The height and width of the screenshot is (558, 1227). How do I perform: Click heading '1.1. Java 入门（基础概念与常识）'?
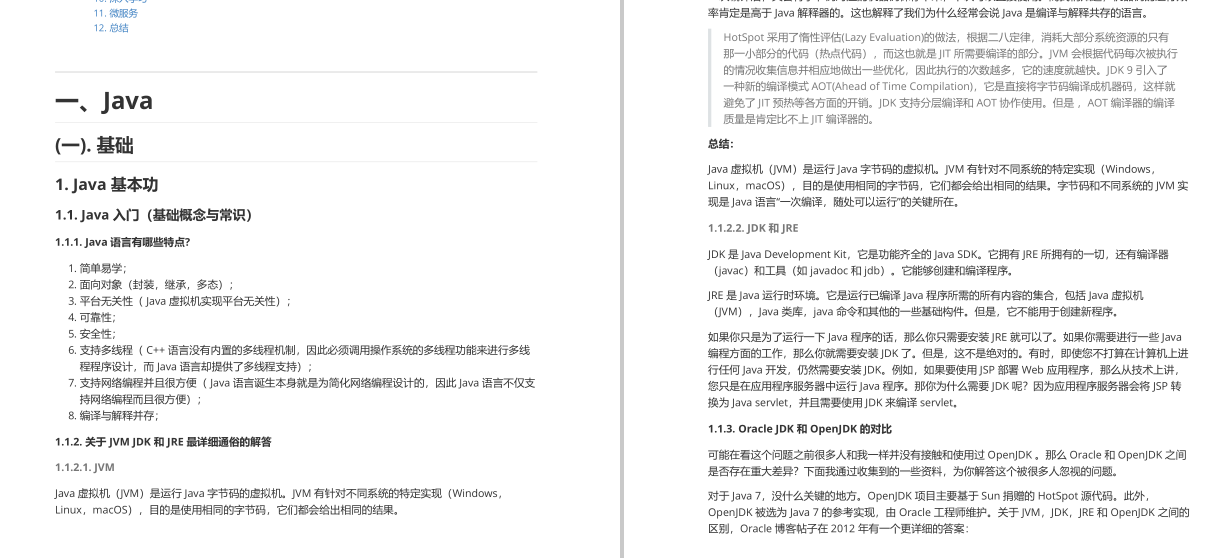coord(157,215)
